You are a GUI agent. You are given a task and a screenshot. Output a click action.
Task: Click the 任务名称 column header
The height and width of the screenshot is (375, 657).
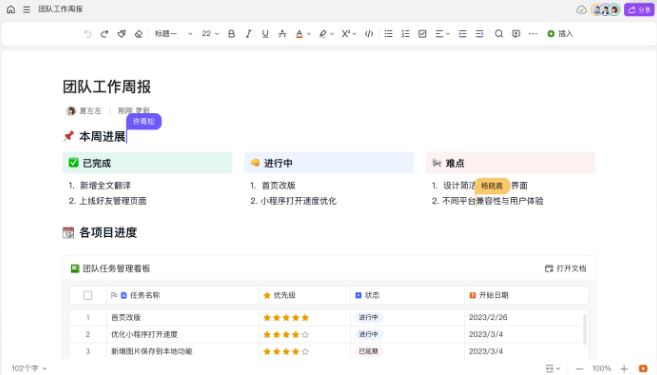tap(183, 295)
